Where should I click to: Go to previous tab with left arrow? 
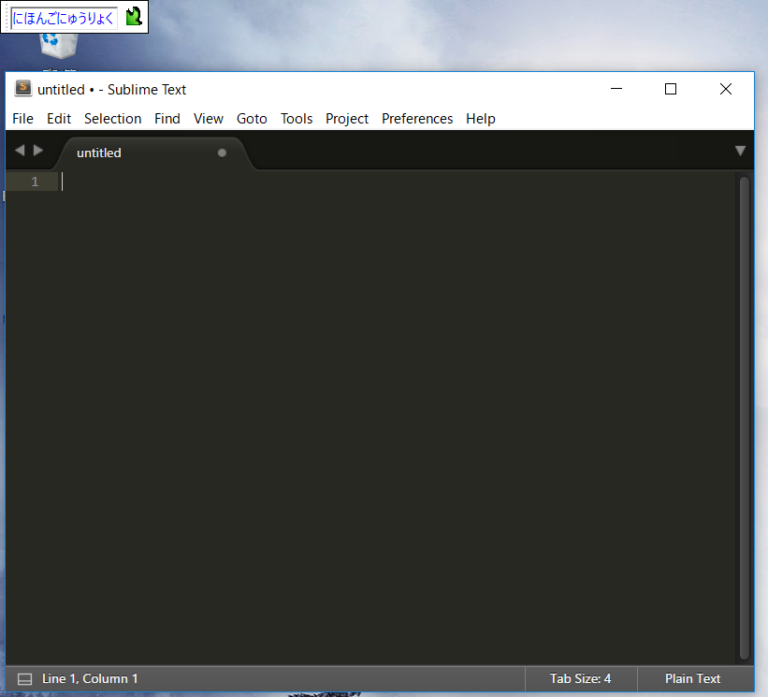click(20, 150)
